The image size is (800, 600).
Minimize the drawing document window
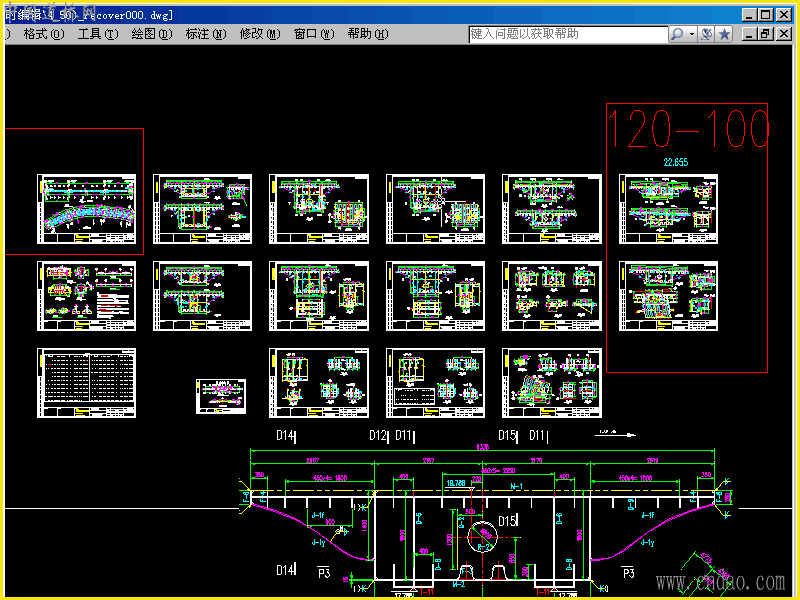point(748,34)
